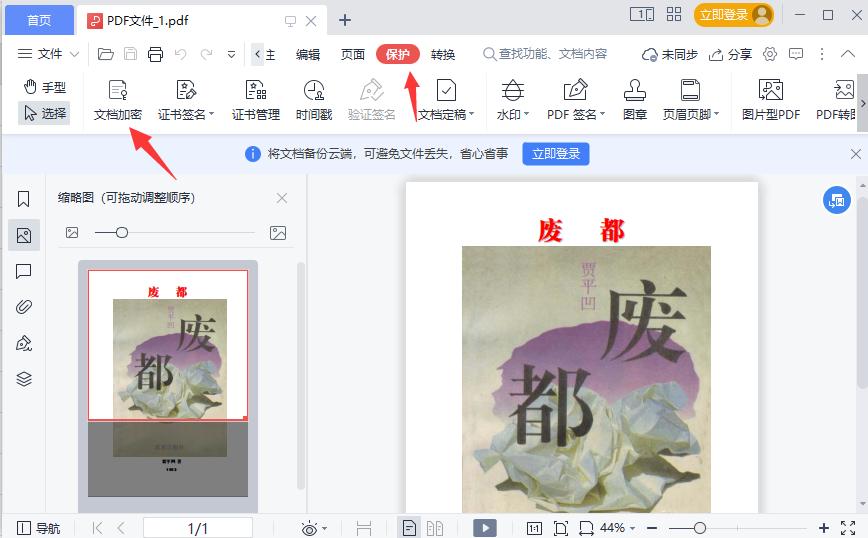Image resolution: width=868 pixels, height=538 pixels.
Task: Open settings gear icon at top right
Action: point(769,54)
